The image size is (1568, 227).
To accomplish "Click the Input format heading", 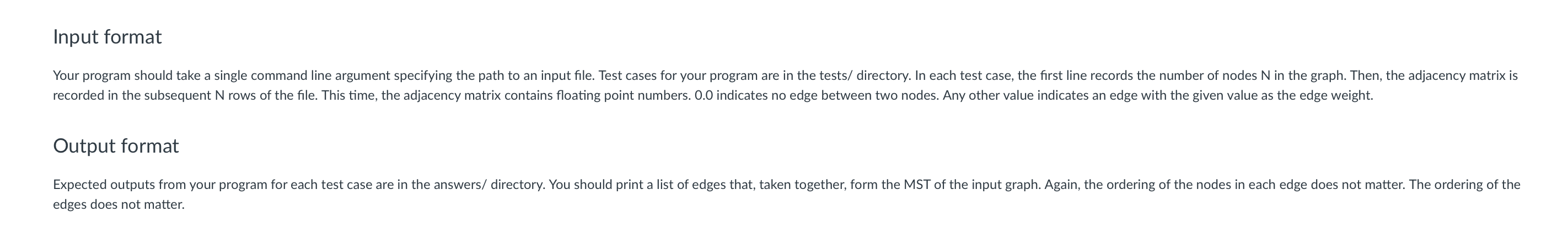I will tap(107, 37).
